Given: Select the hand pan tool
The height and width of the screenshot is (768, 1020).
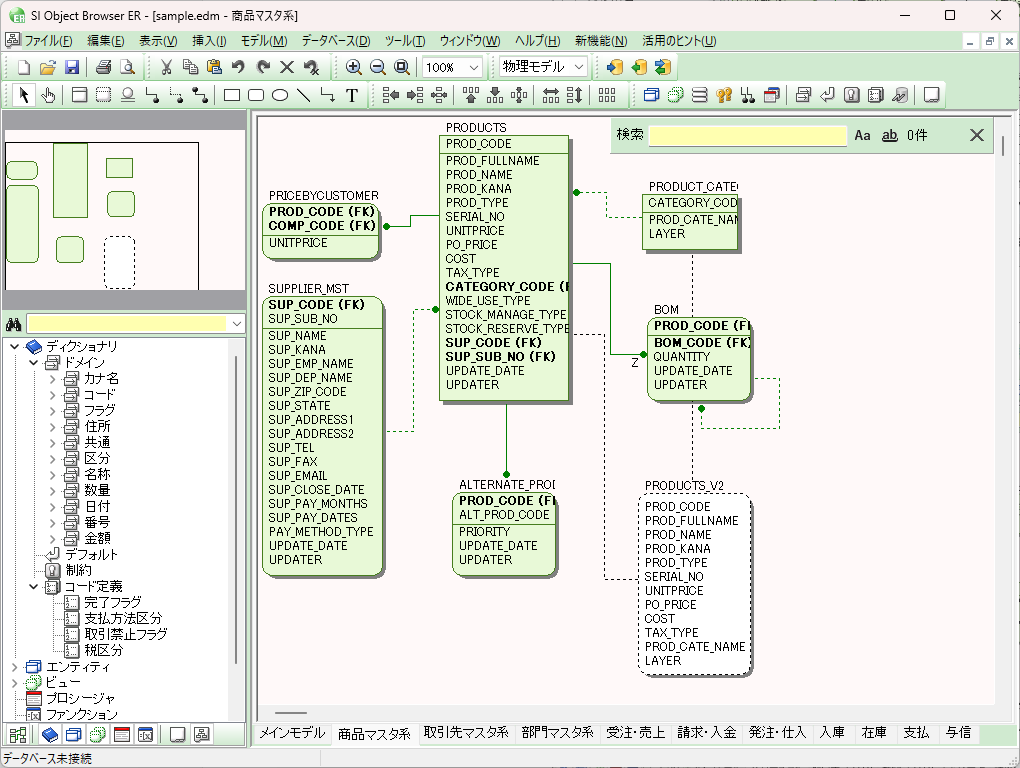Looking at the screenshot, I should [48, 95].
